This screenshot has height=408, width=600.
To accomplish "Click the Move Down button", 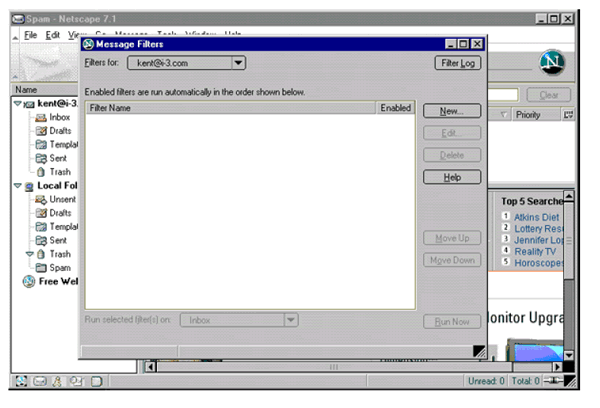I will [452, 260].
